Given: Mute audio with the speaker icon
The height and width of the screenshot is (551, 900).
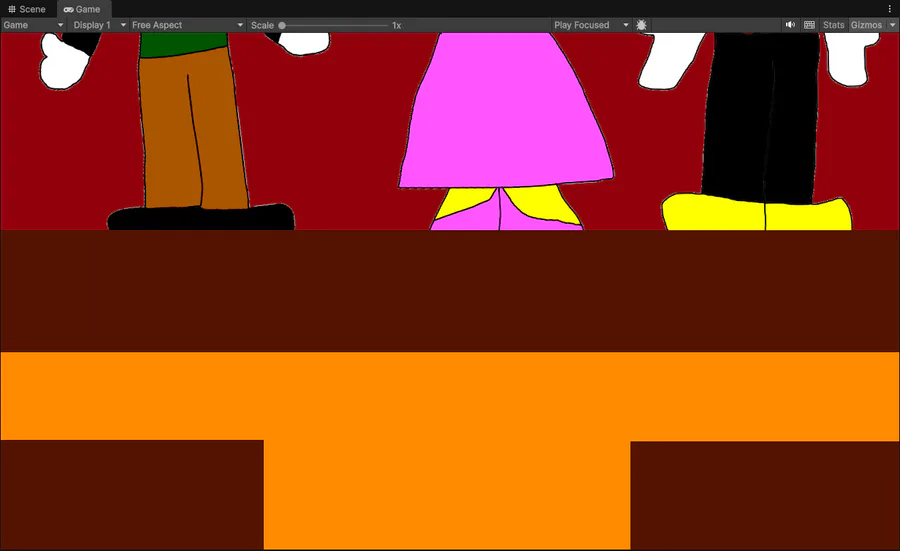Looking at the screenshot, I should tap(790, 25).
